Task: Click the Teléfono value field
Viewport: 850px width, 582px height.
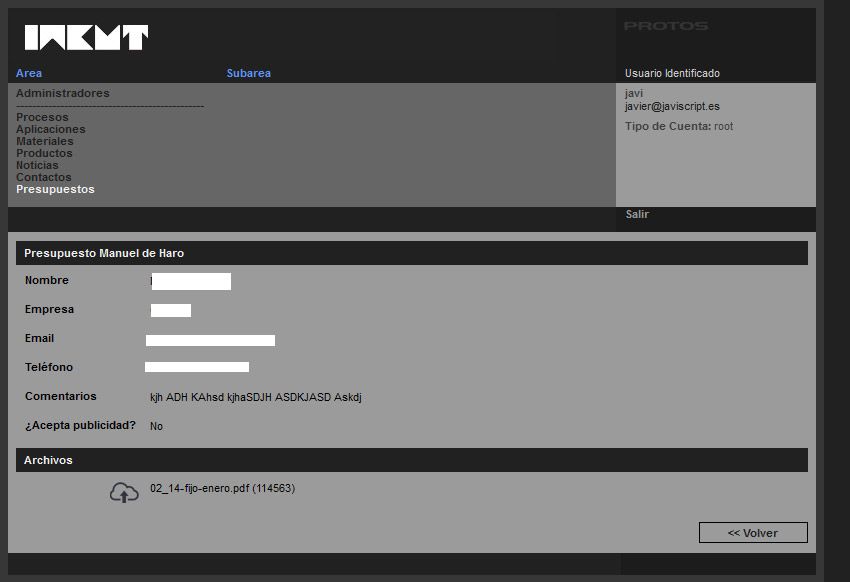Action: coord(197,367)
